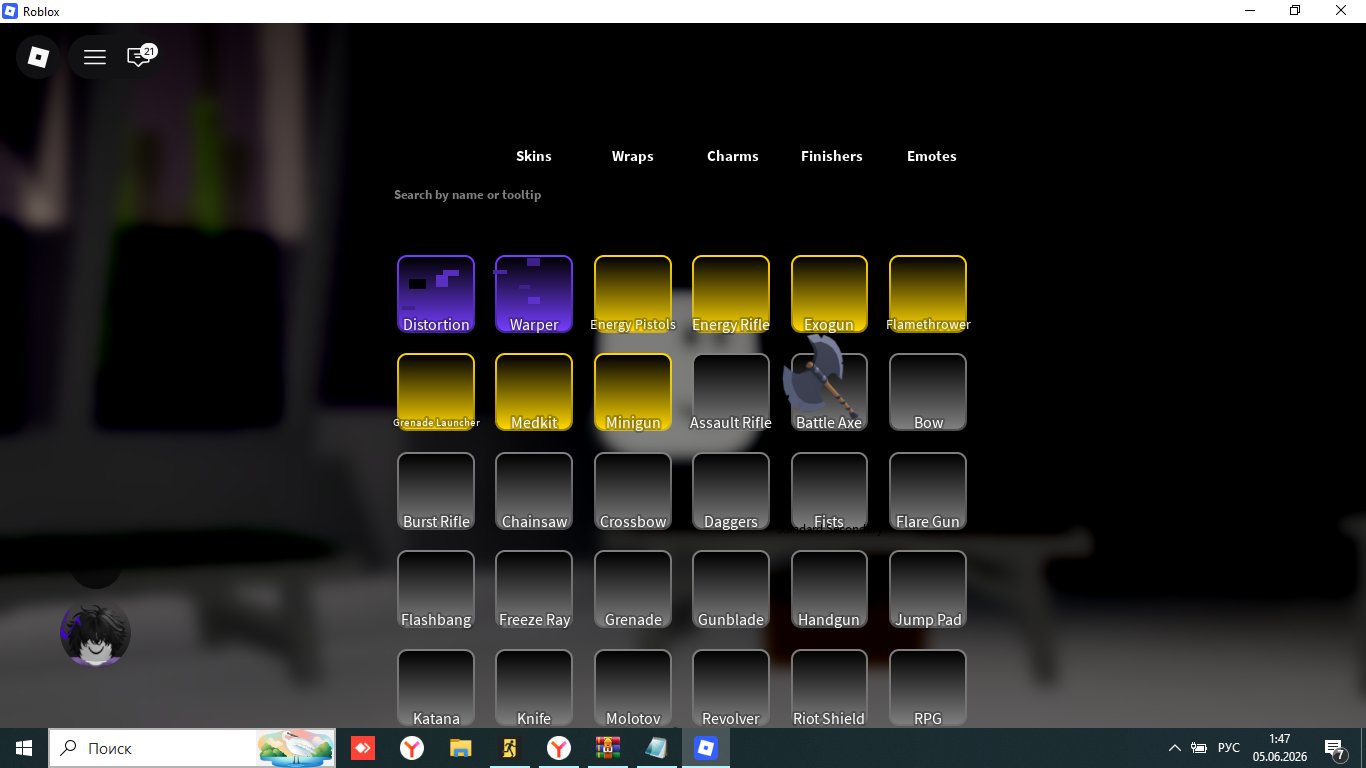Choose the RPG tile
Screen dimensions: 1366x768
928,688
